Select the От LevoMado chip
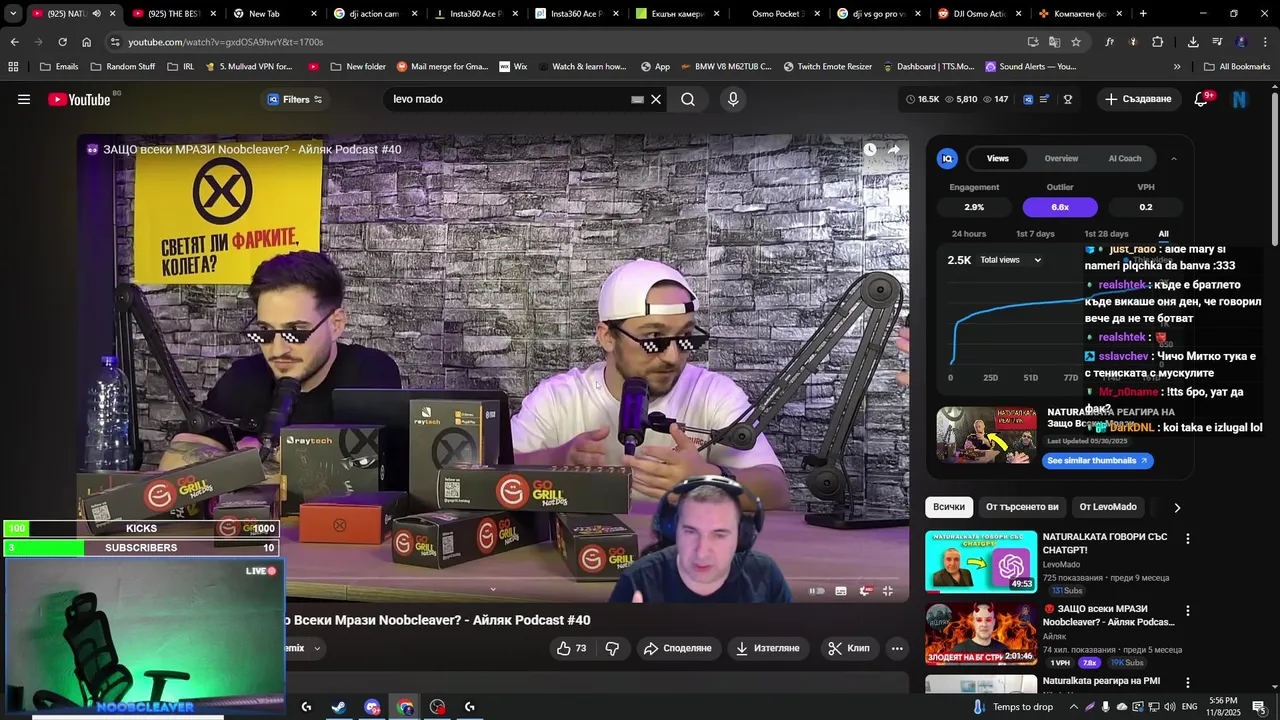Image resolution: width=1280 pixels, height=720 pixels. (x=1109, y=507)
